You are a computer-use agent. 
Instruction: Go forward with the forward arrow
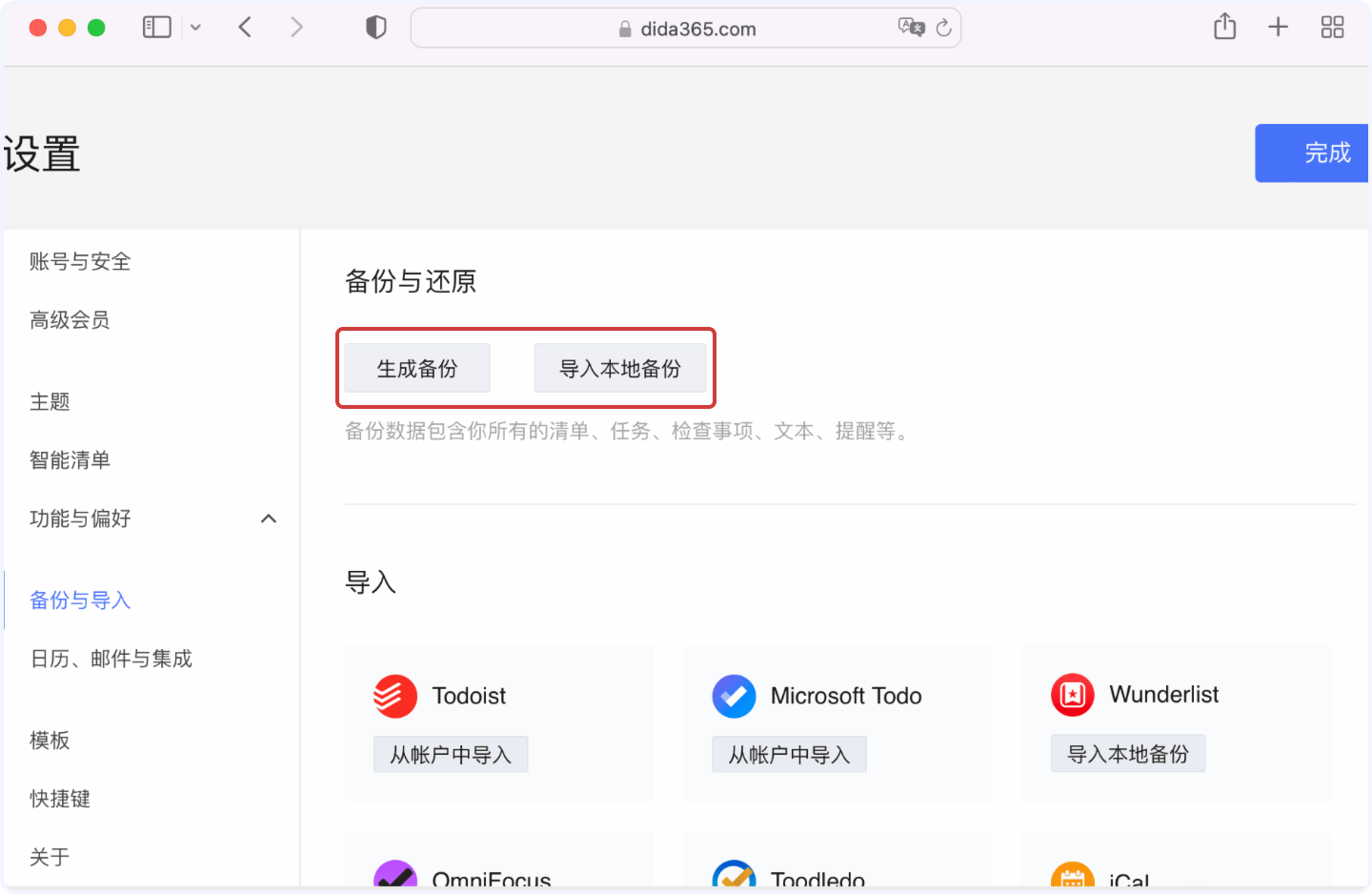296,28
